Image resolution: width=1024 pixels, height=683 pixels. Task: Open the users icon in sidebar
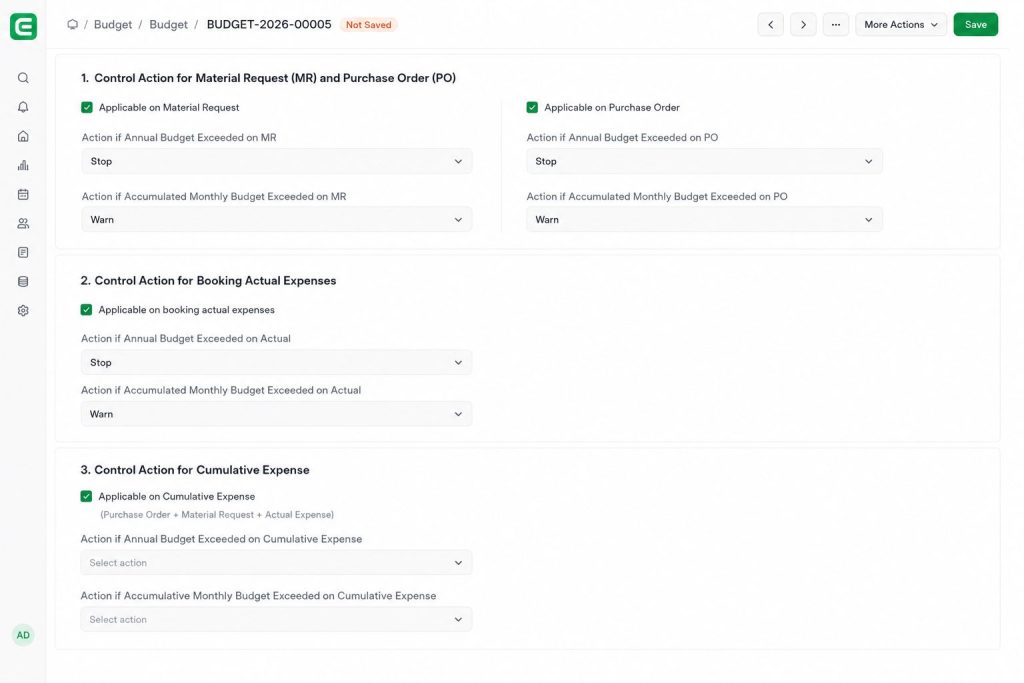tap(23, 223)
